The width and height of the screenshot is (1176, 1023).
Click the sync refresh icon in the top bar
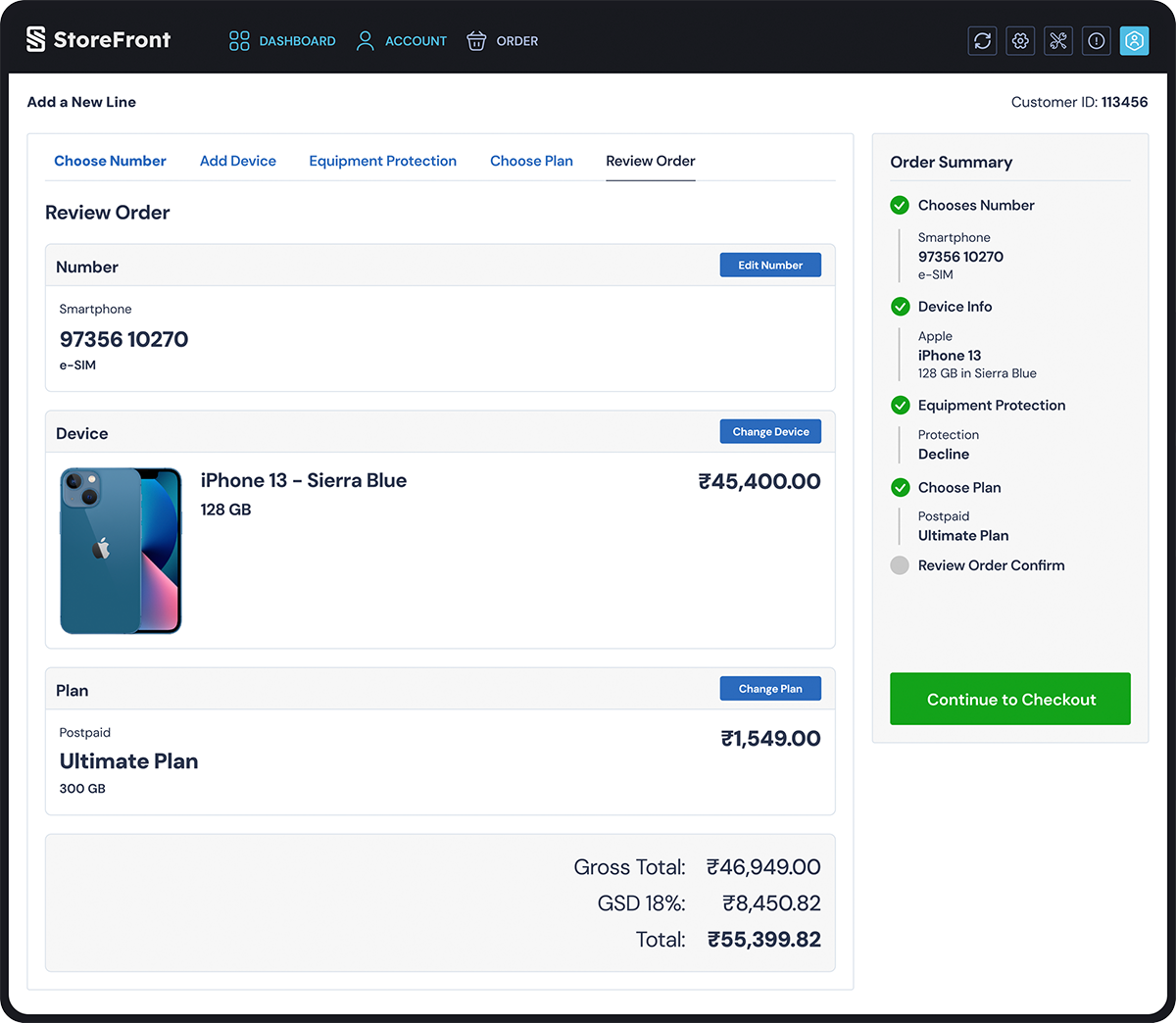(982, 40)
